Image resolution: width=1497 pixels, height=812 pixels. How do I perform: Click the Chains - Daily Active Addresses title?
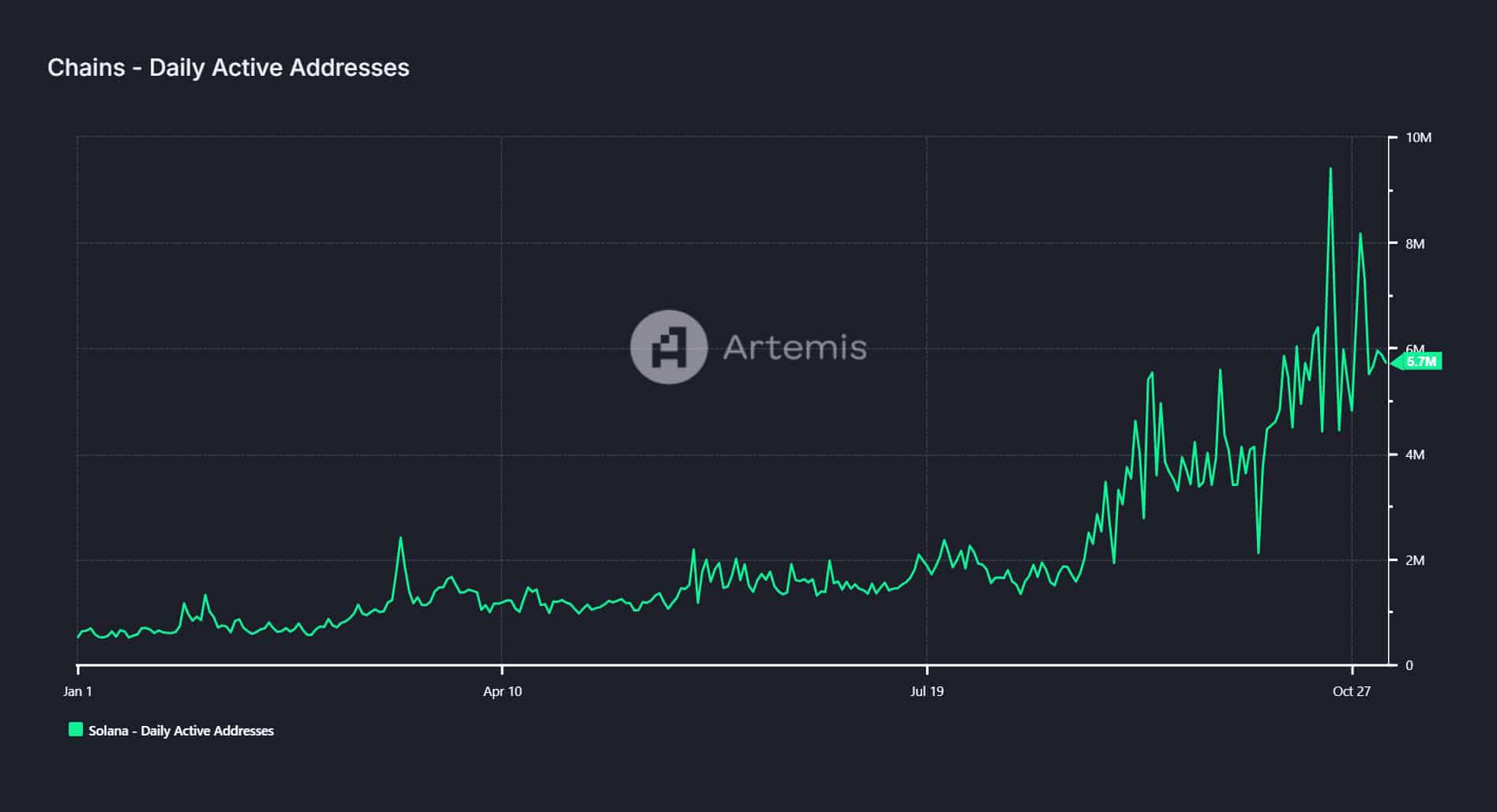tap(228, 68)
